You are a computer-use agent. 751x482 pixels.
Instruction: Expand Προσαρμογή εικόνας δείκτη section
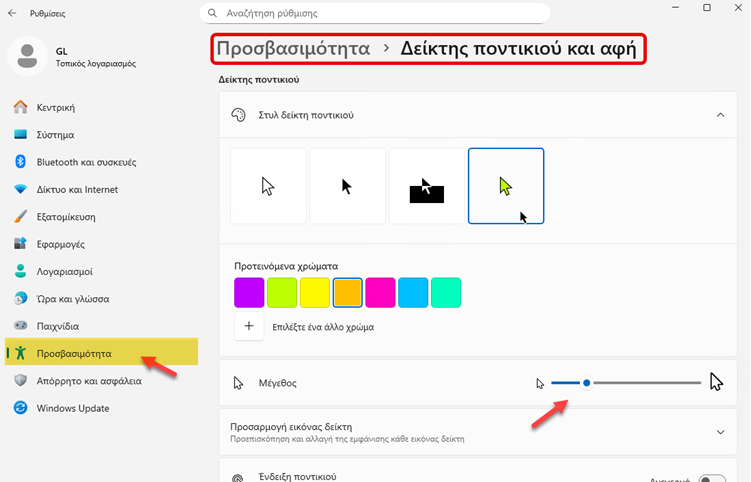(720, 432)
